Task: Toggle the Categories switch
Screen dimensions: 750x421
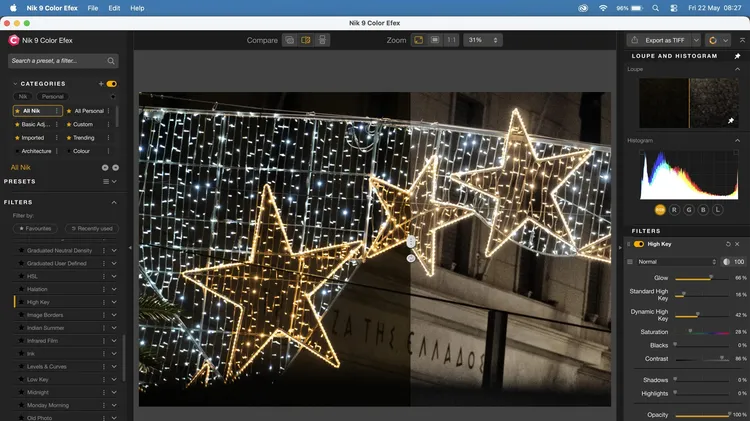Action: (112, 84)
